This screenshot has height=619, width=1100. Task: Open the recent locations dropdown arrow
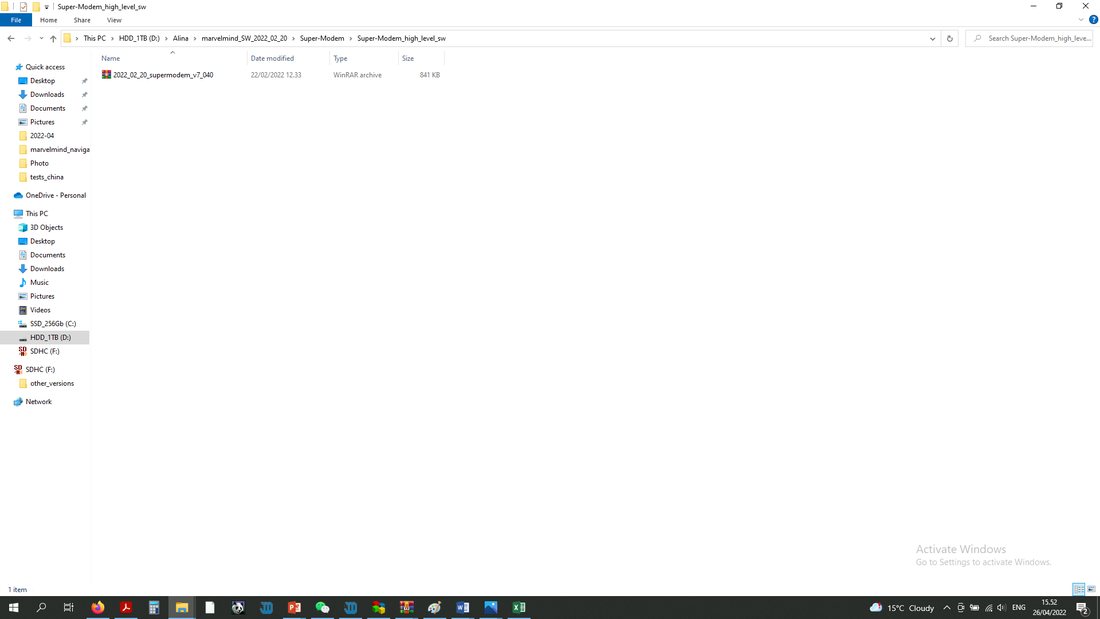point(41,39)
